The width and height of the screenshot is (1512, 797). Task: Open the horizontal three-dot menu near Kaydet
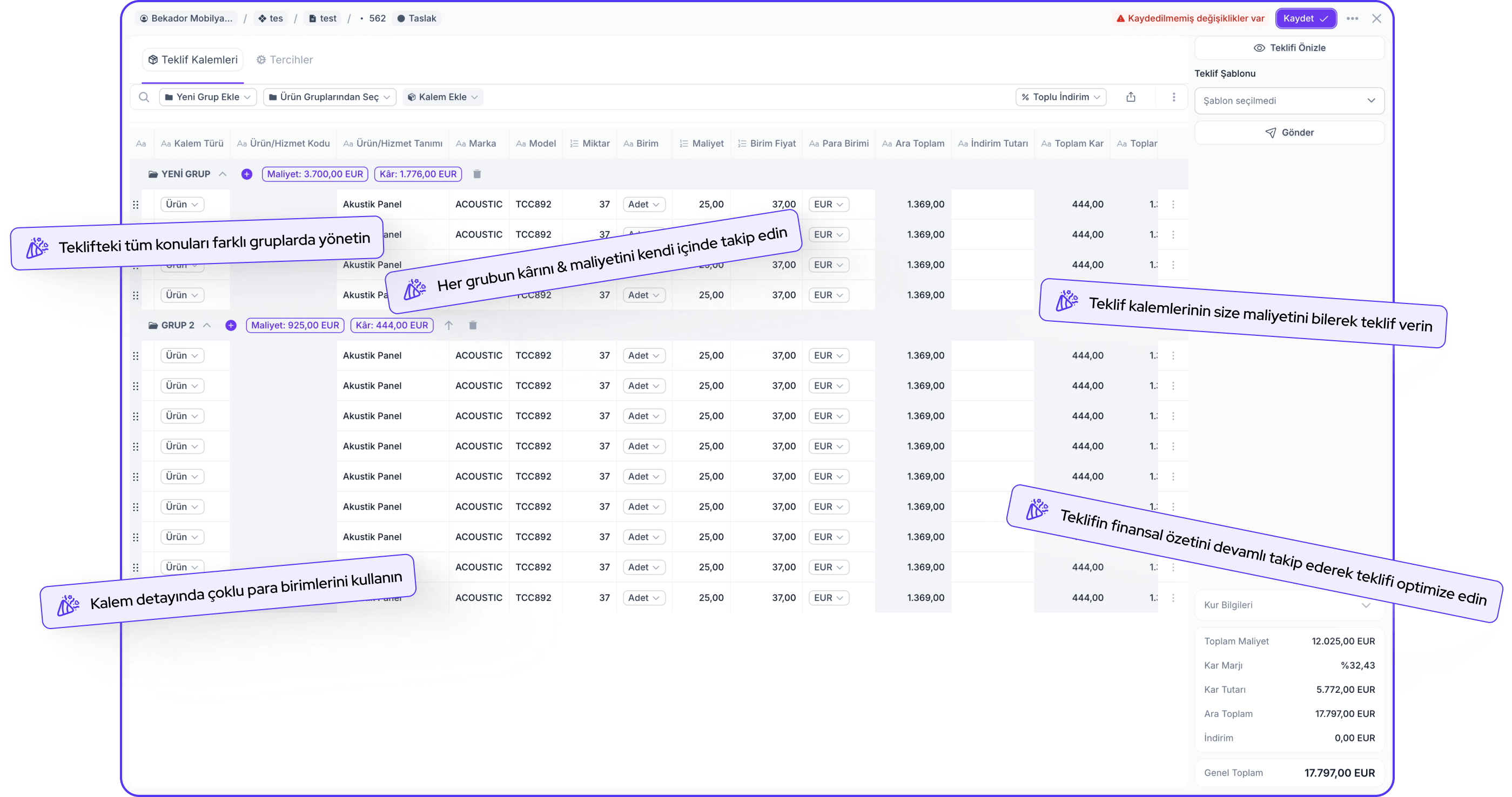(x=1352, y=18)
